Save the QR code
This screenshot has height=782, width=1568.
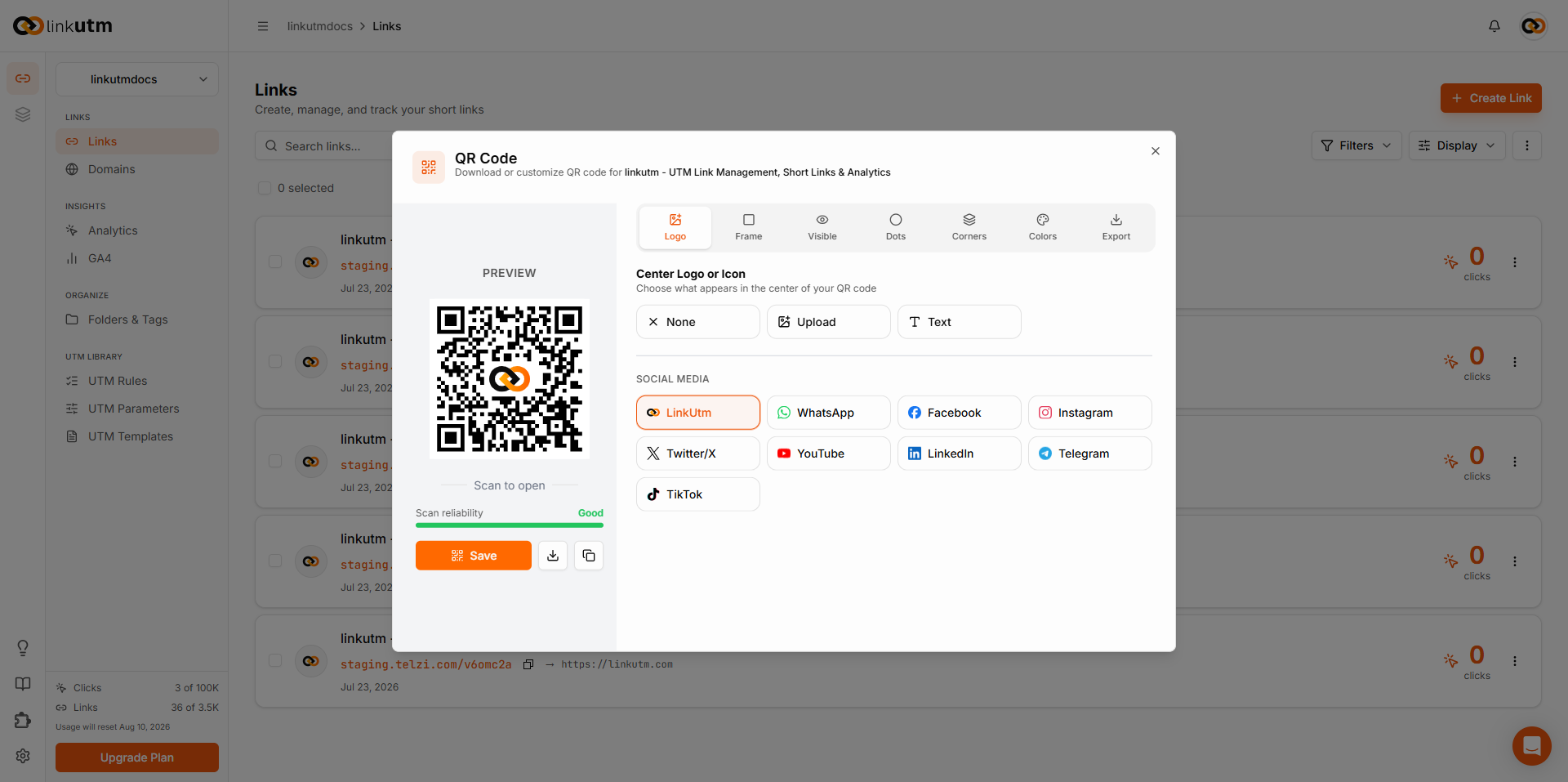[474, 556]
